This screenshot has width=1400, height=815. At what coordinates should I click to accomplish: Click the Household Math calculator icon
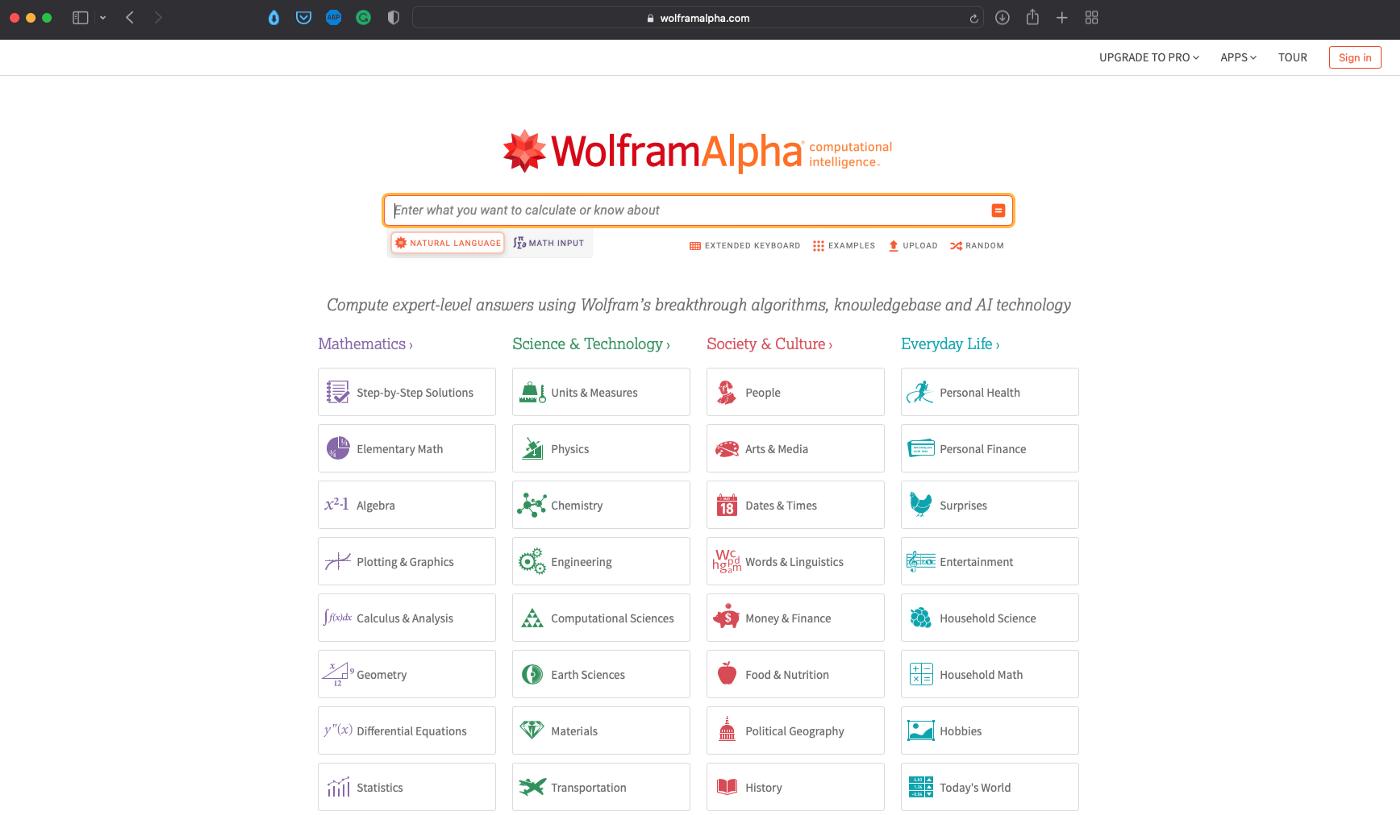point(920,674)
